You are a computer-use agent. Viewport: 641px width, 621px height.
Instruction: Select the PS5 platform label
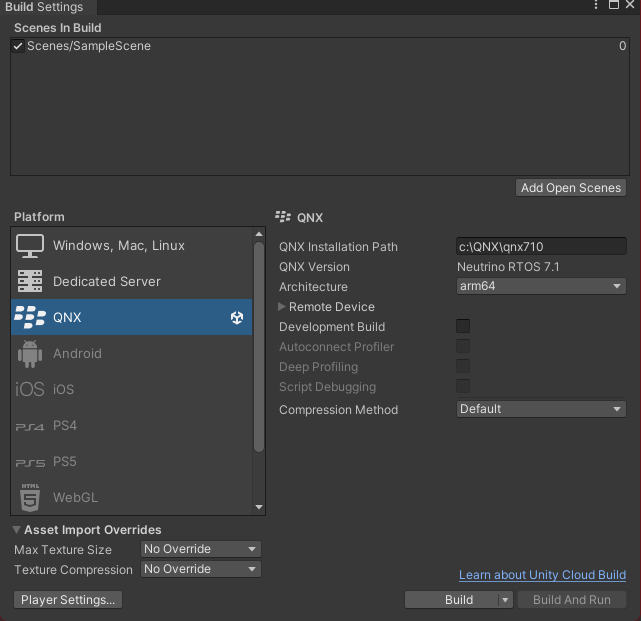[x=65, y=462]
